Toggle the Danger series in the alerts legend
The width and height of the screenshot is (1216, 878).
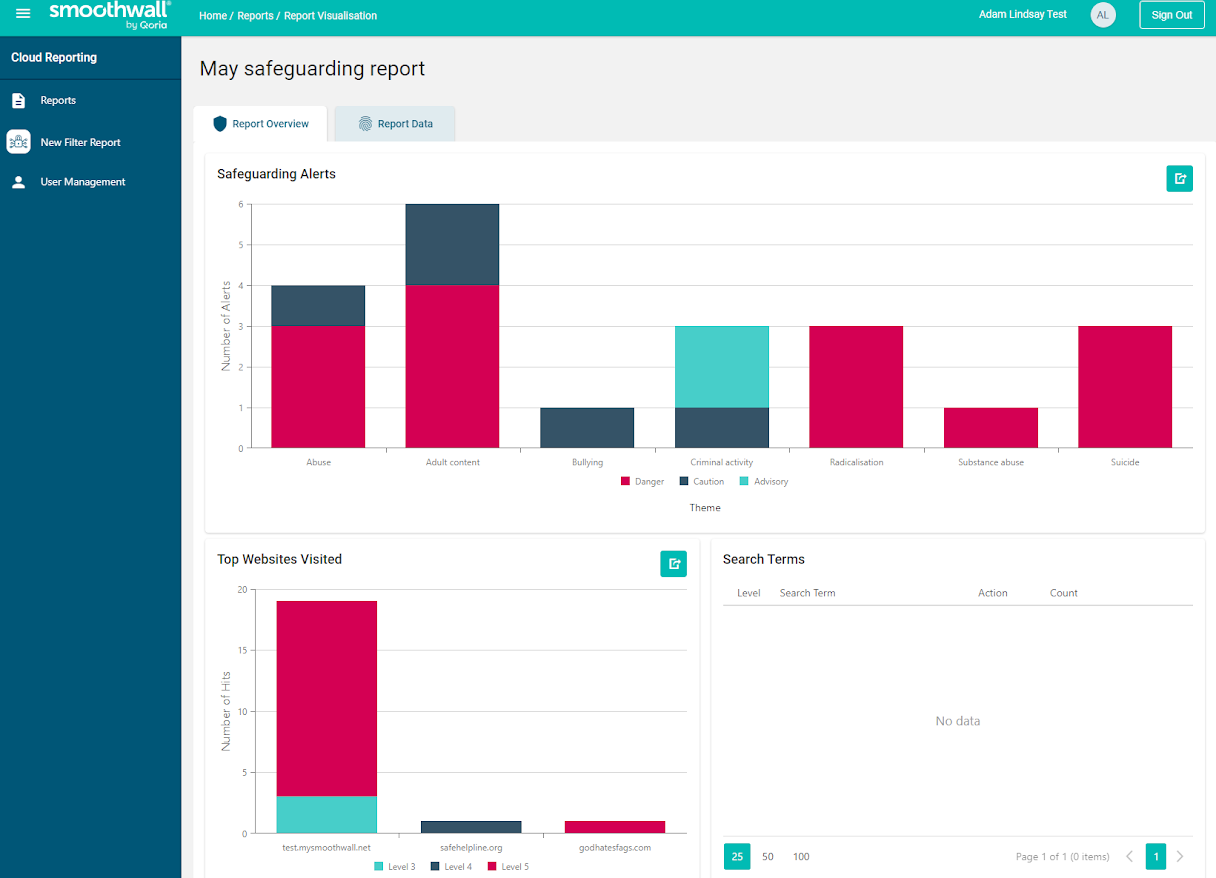(642, 481)
